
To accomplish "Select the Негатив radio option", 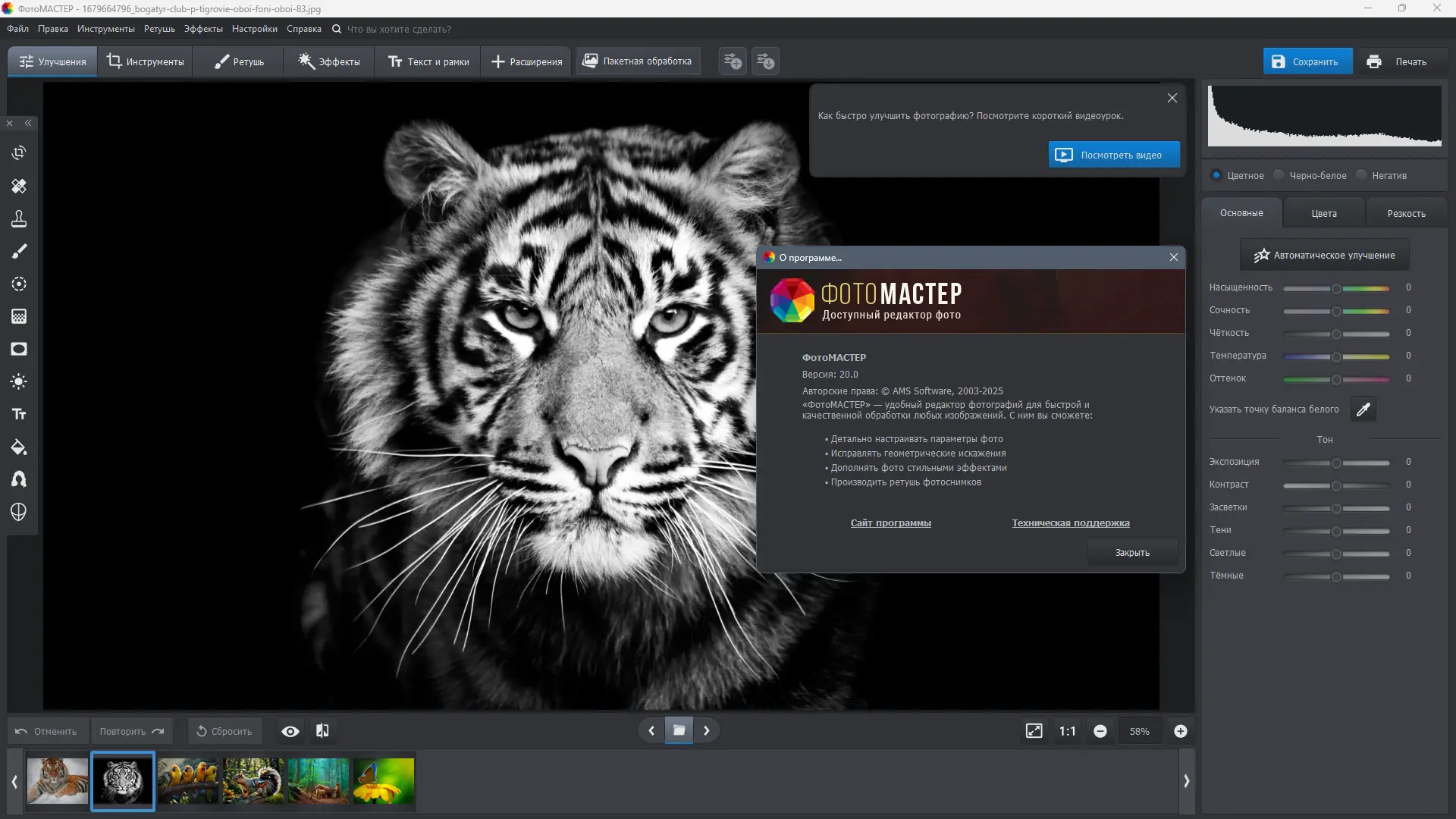I will 1362,175.
